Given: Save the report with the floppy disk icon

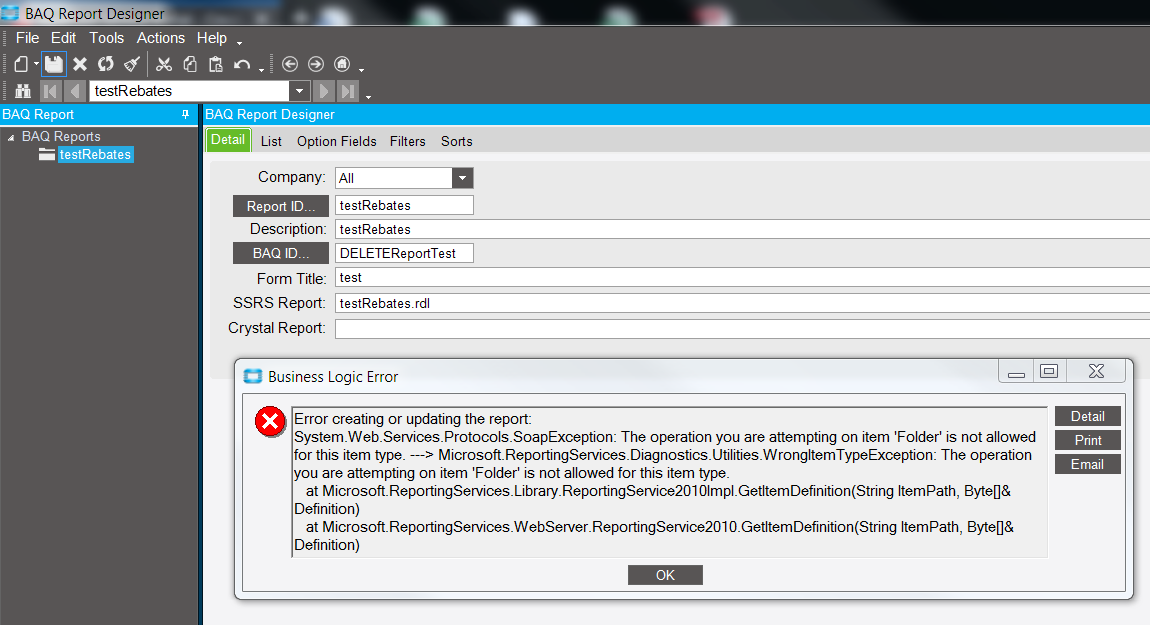Looking at the screenshot, I should coord(54,65).
